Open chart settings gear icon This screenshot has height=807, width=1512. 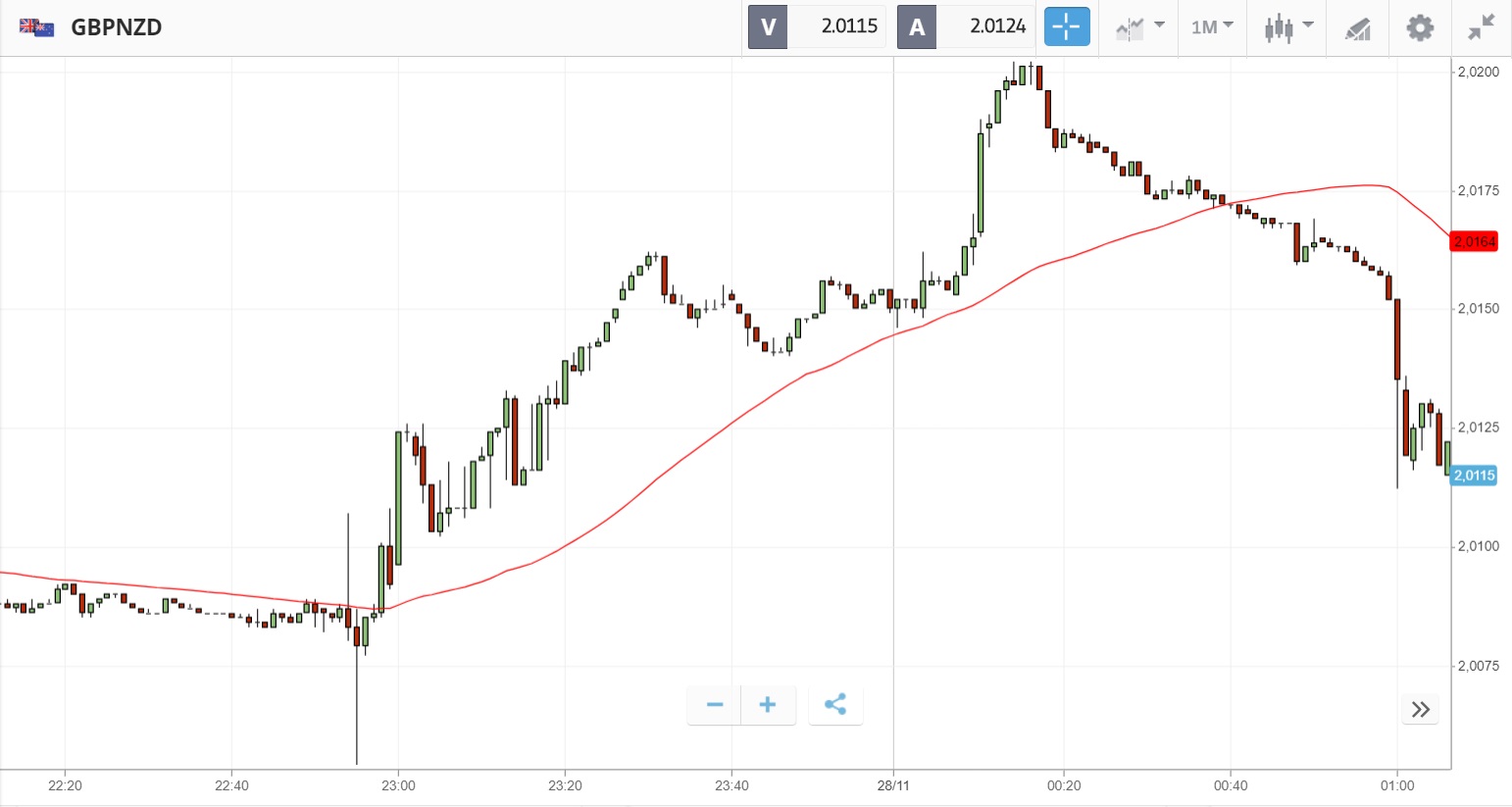click(x=1420, y=27)
